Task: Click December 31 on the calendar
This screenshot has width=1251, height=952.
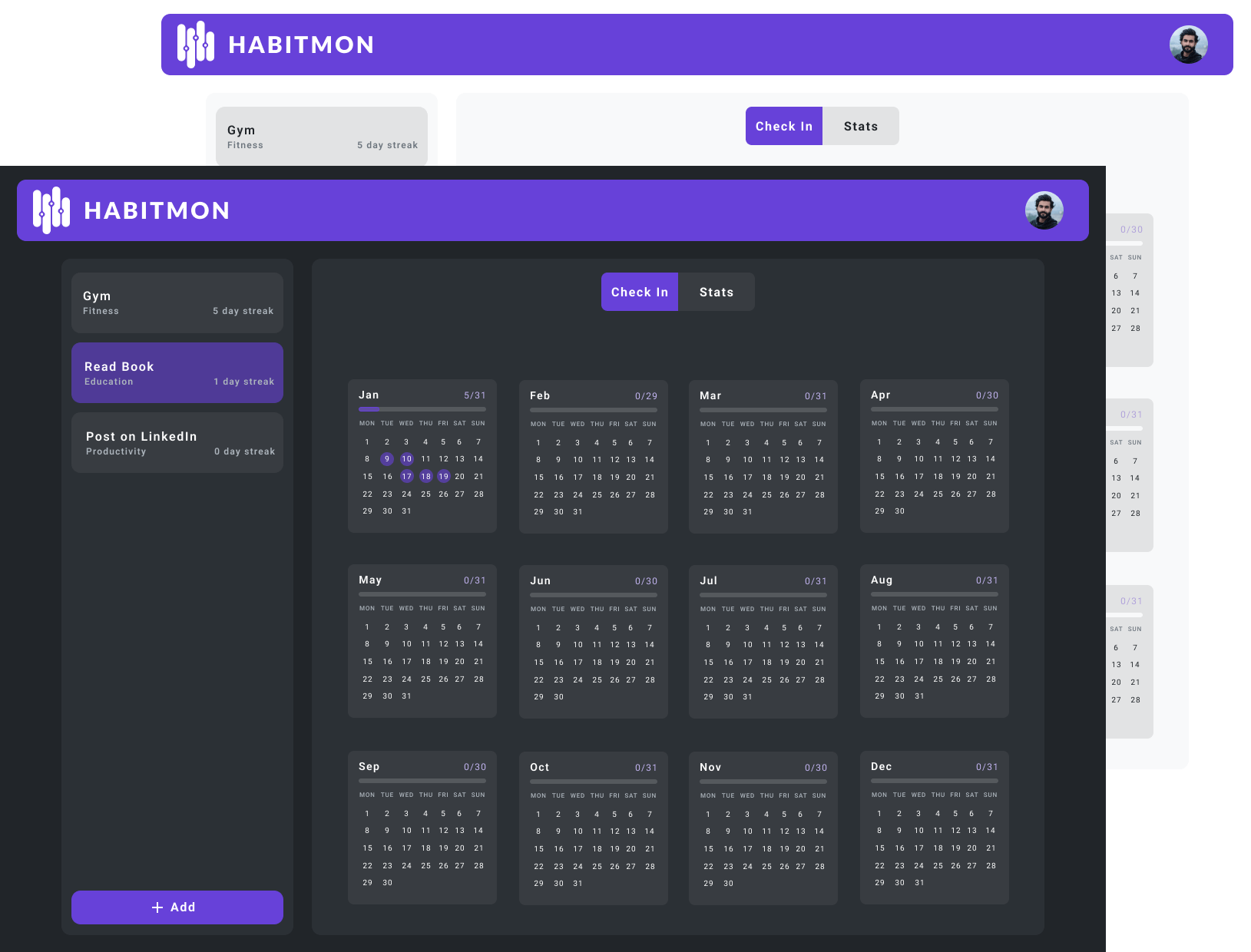Action: tap(919, 882)
